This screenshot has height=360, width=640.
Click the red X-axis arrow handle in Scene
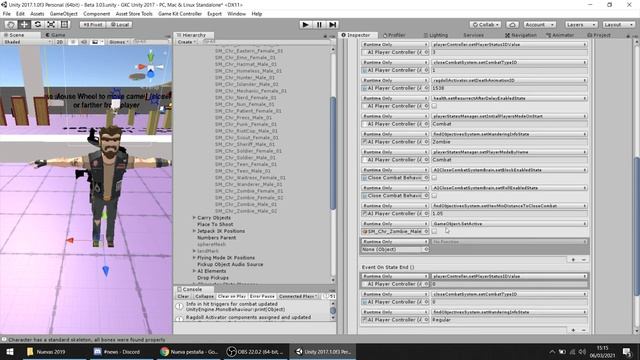pos(70,240)
